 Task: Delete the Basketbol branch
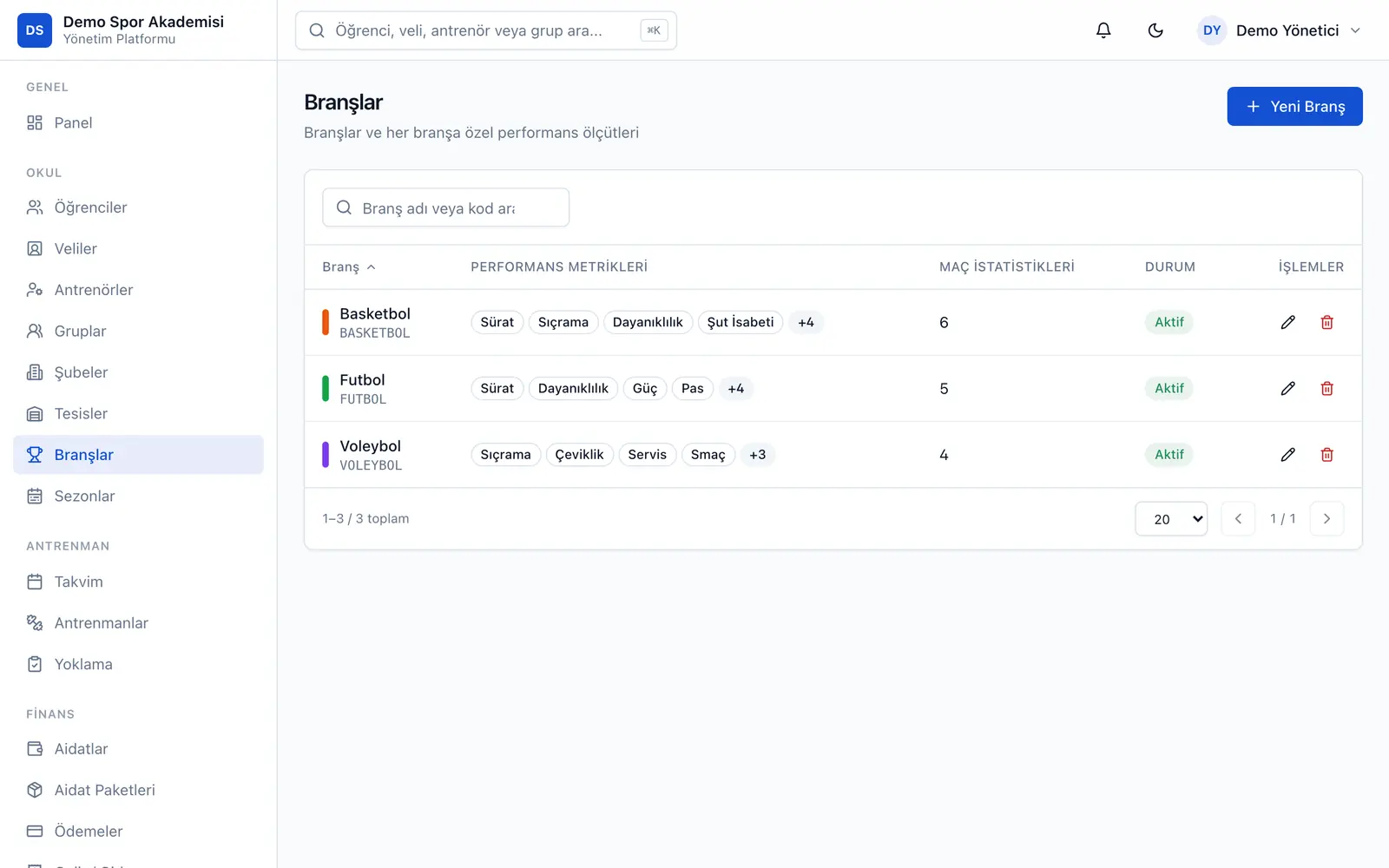[x=1326, y=322]
